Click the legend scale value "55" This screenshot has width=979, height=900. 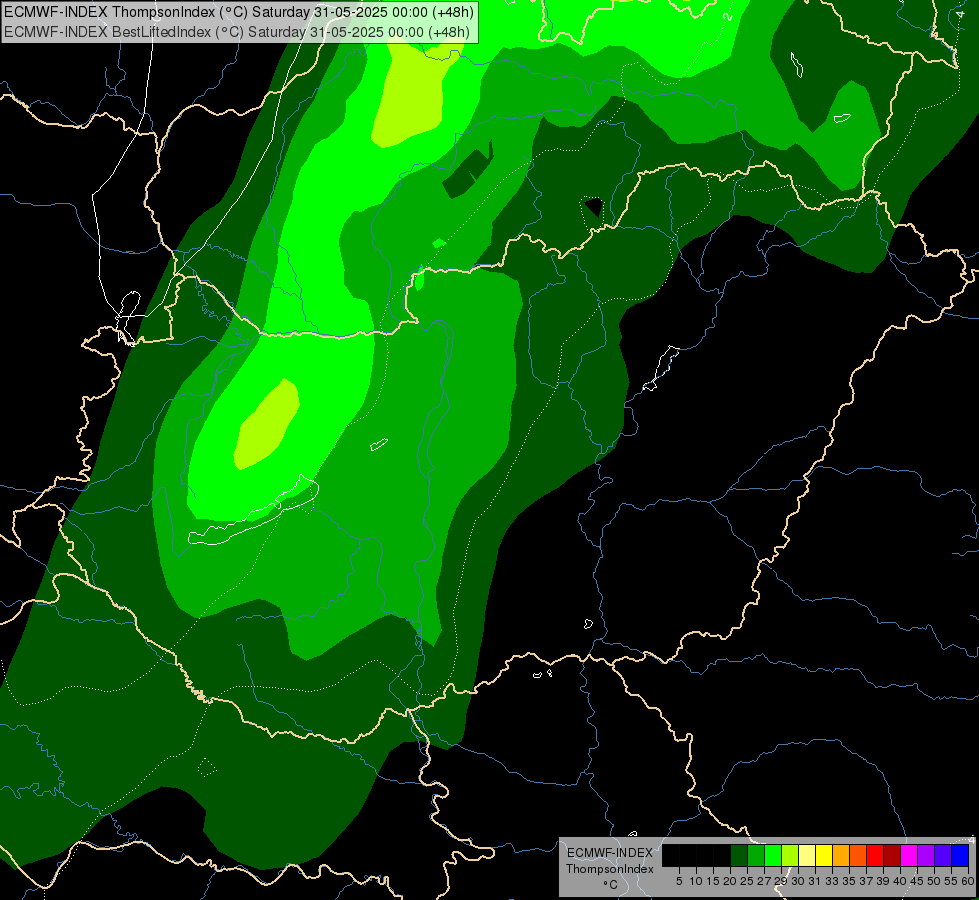pos(951,881)
